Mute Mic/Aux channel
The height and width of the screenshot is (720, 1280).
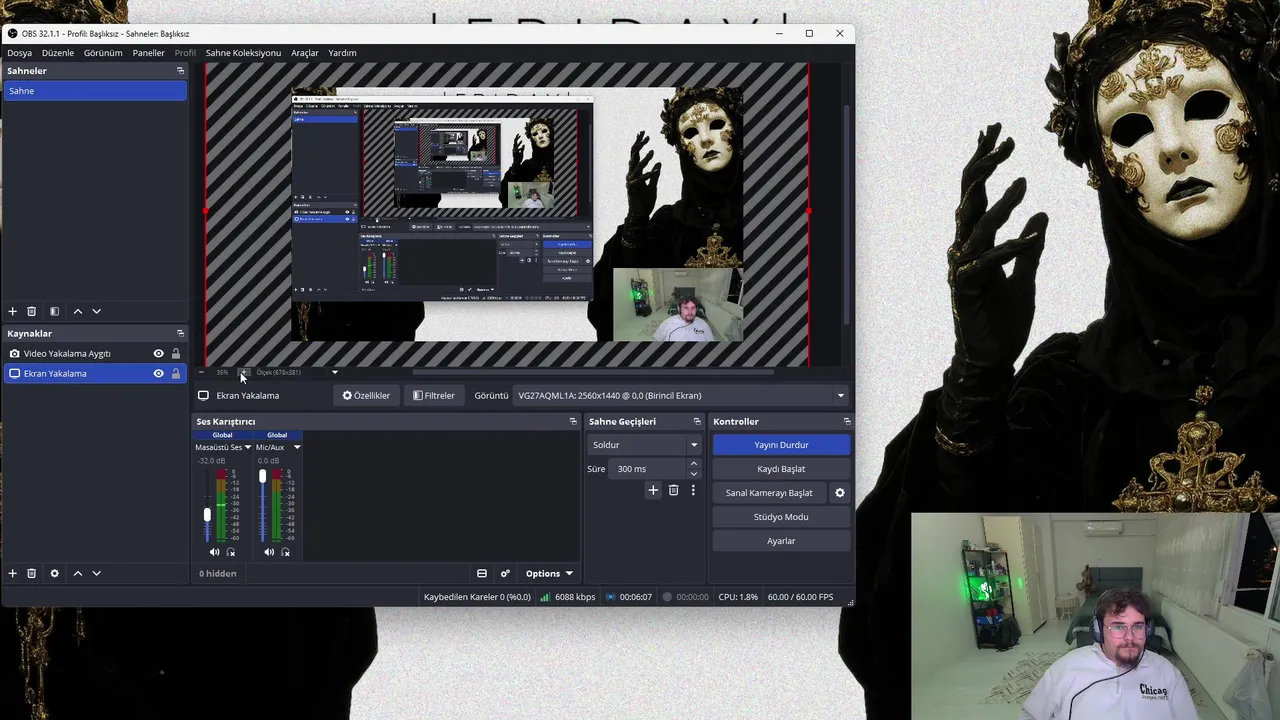[269, 552]
